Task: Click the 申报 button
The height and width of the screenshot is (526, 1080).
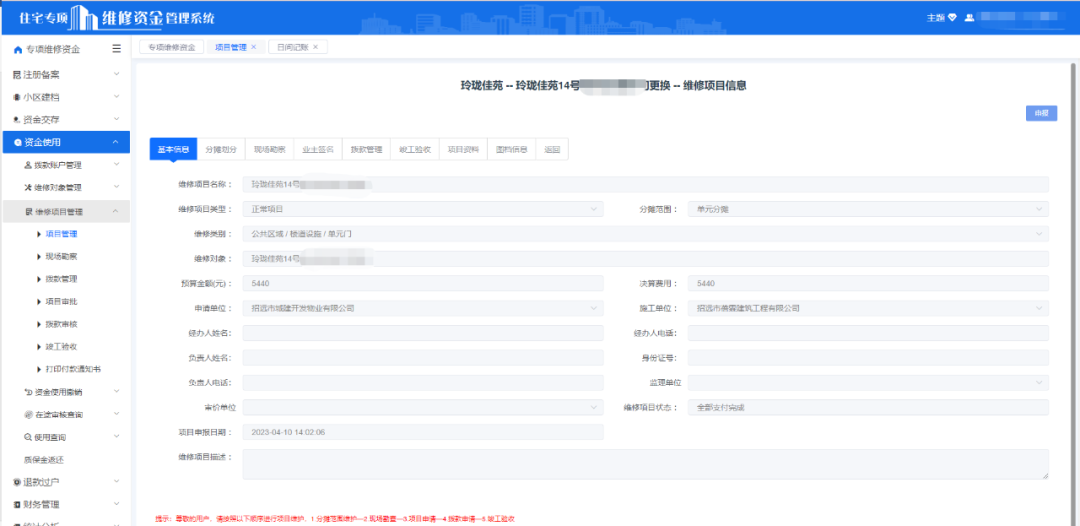Action: pyautogui.click(x=1041, y=114)
